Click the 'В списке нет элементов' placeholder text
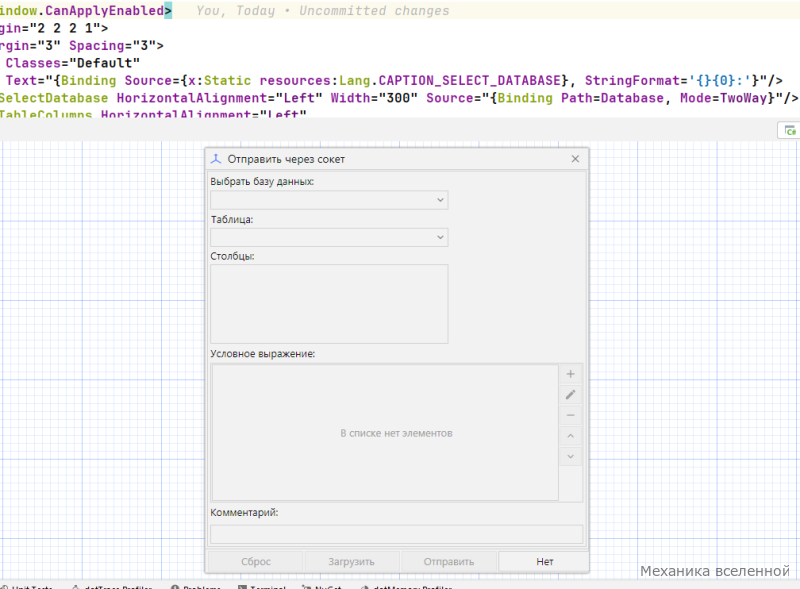This screenshot has width=800, height=589. pyautogui.click(x=396, y=433)
